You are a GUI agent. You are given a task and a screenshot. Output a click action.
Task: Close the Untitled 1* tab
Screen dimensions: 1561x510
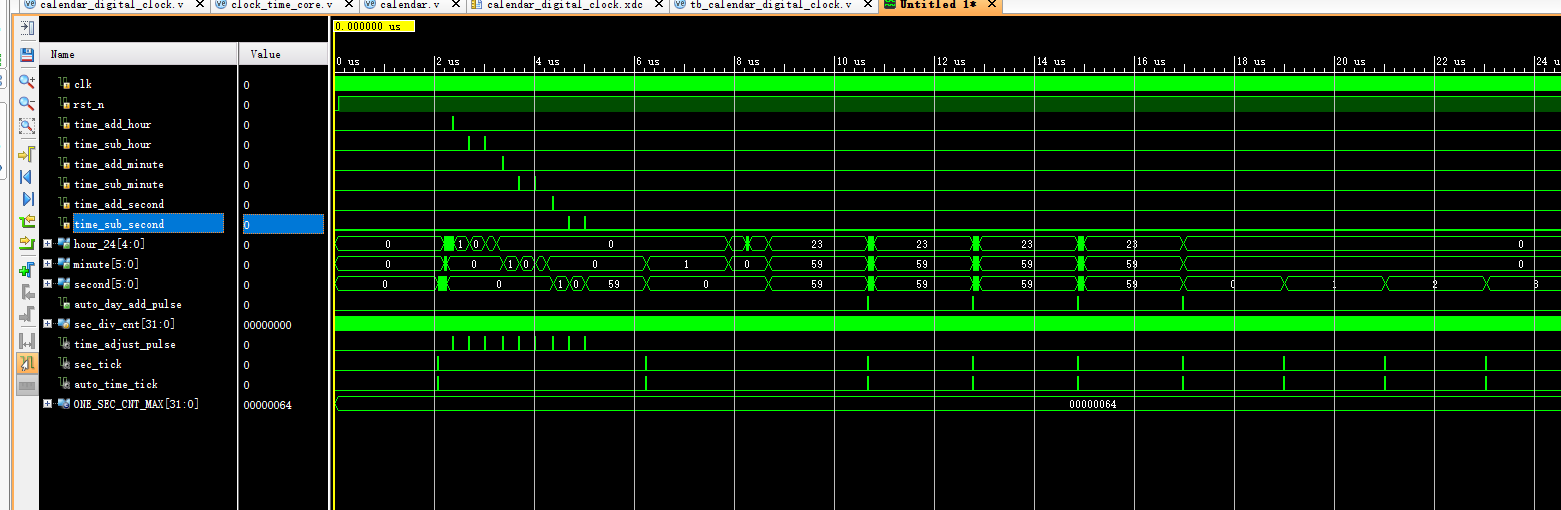pos(991,5)
